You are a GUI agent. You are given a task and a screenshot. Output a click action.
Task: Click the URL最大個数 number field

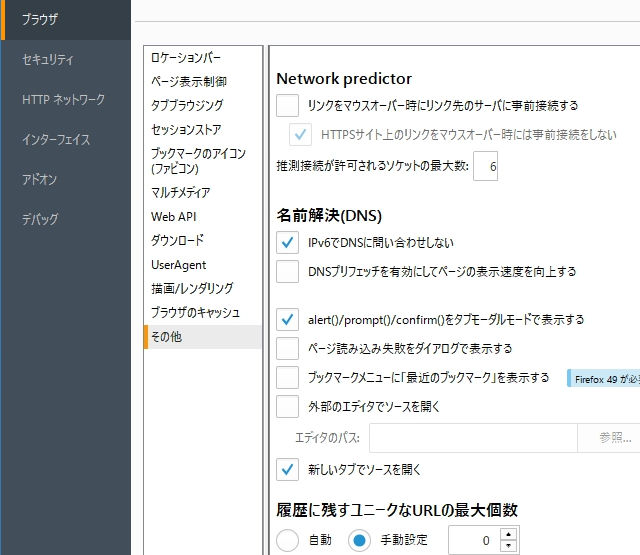pyautogui.click(x=473, y=540)
